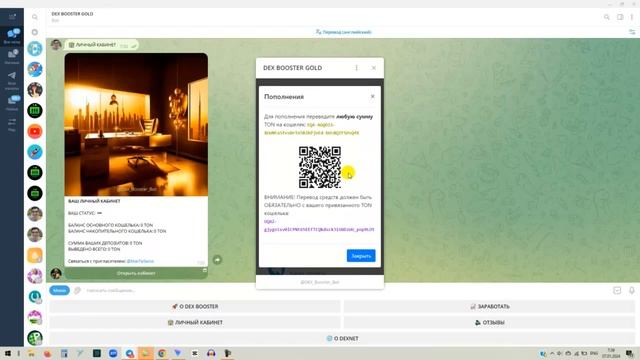Select the 'Все чаты' all-chats folder
640x360 pixels.
coord(12,36)
